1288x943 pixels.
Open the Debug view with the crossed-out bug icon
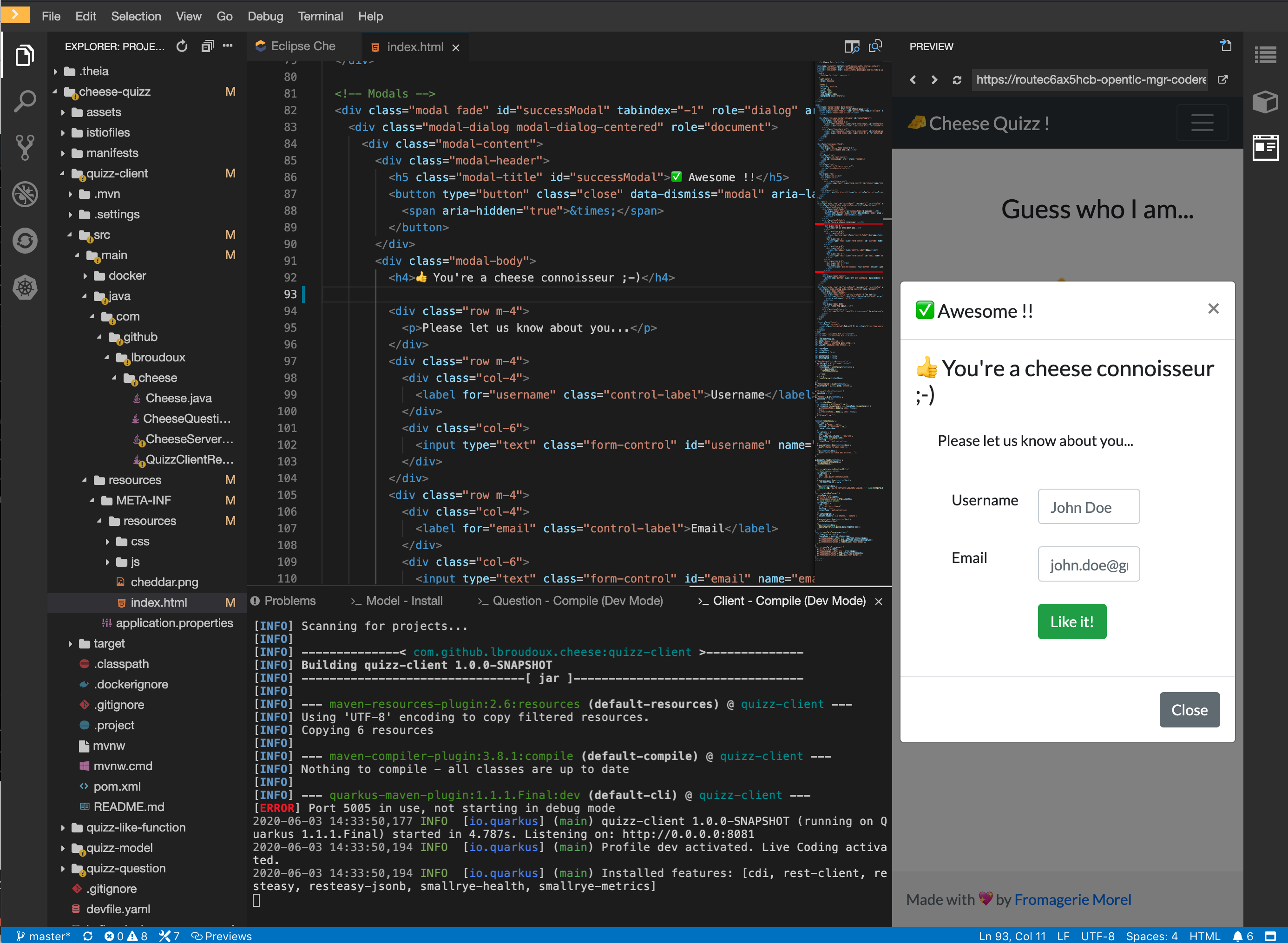pos(25,194)
